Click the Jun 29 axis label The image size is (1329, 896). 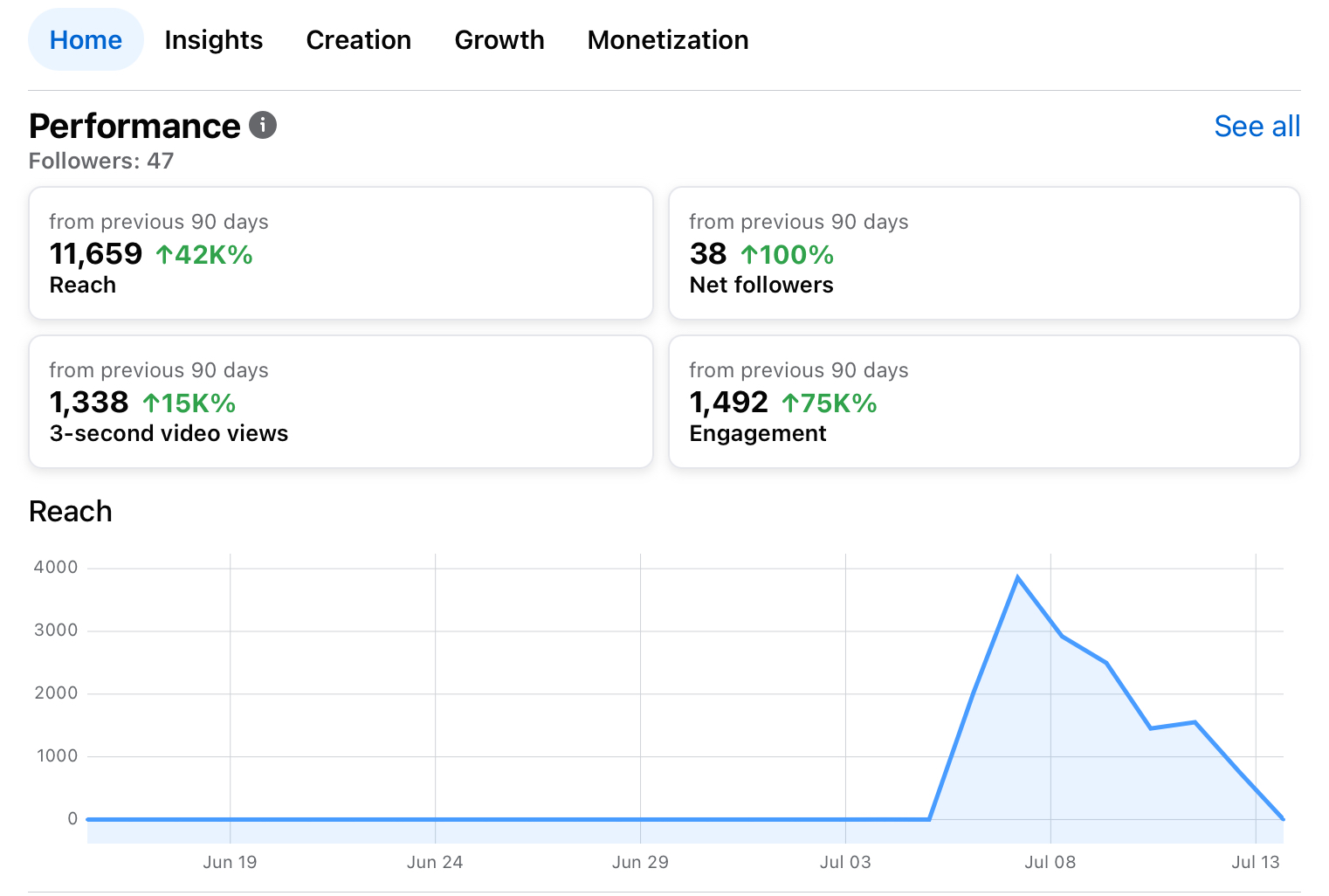(x=640, y=862)
